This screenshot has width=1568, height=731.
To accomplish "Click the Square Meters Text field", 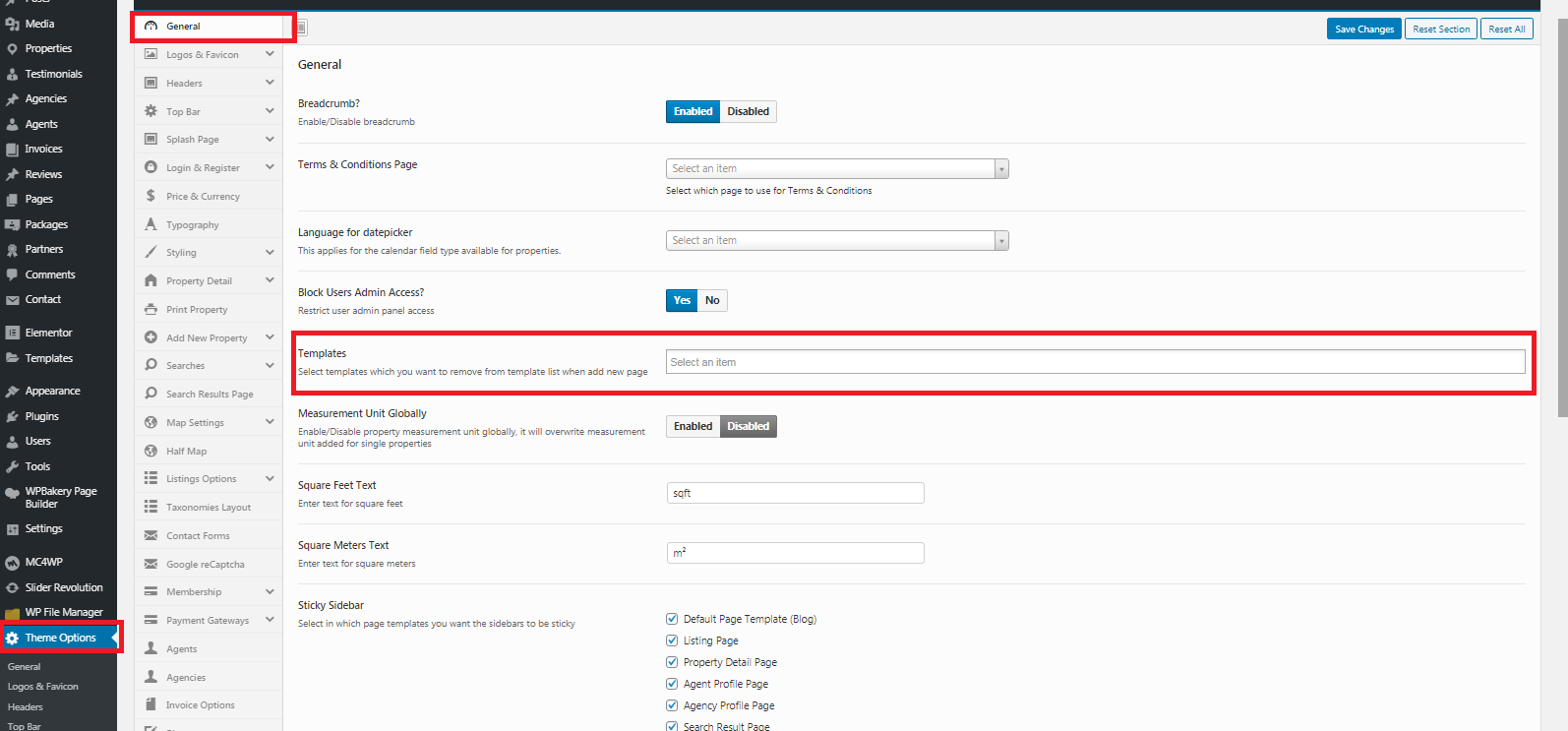I will tap(795, 553).
